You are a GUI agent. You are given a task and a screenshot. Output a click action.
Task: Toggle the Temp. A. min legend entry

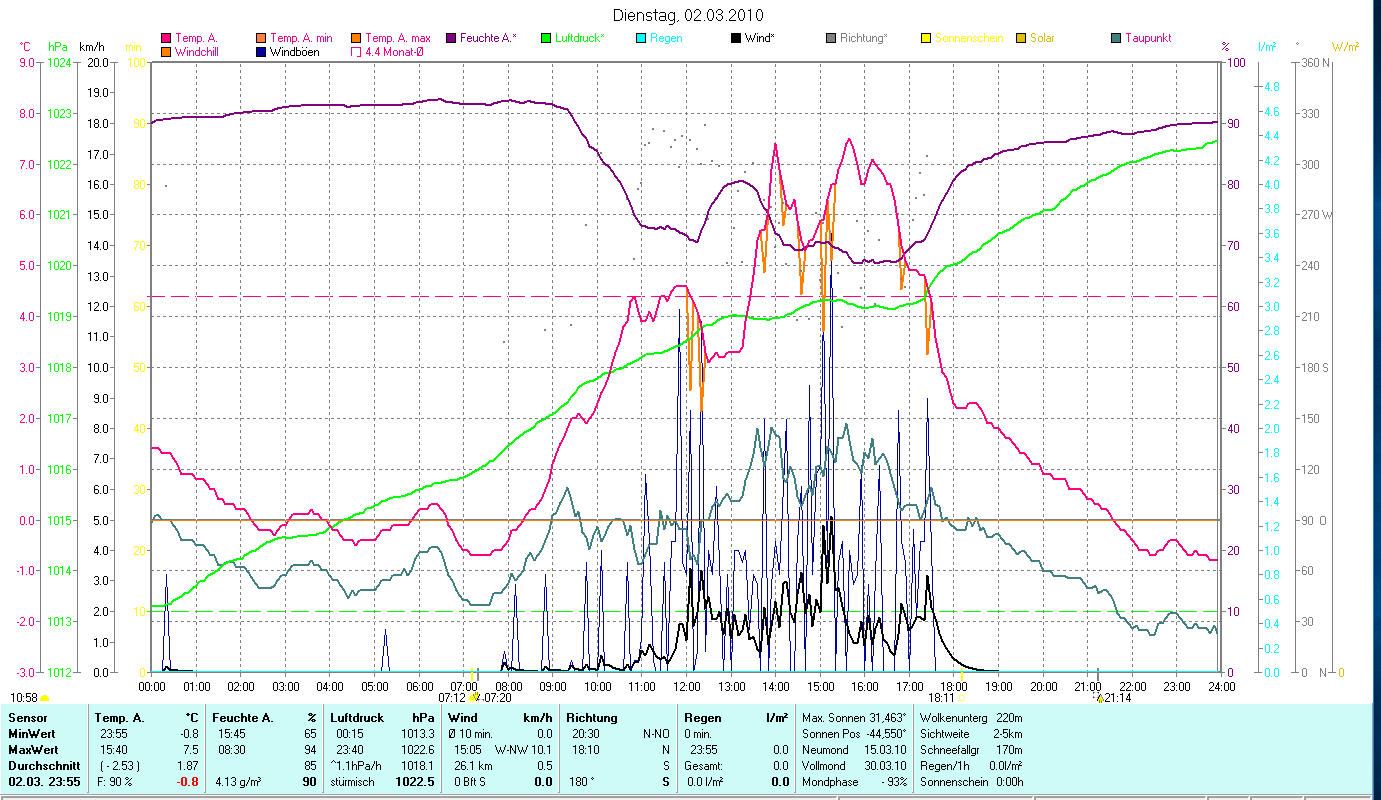261,39
